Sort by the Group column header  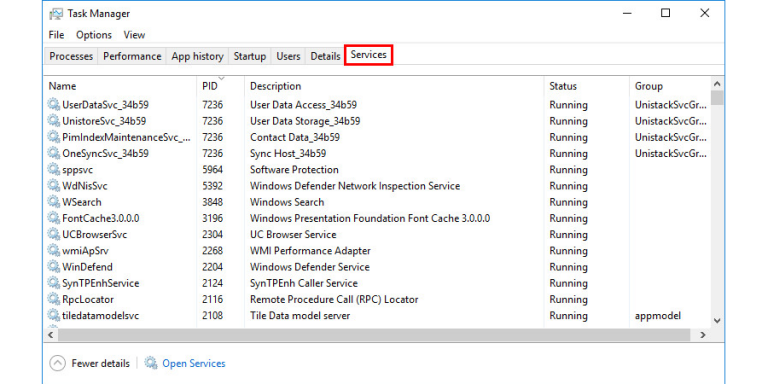click(x=670, y=86)
